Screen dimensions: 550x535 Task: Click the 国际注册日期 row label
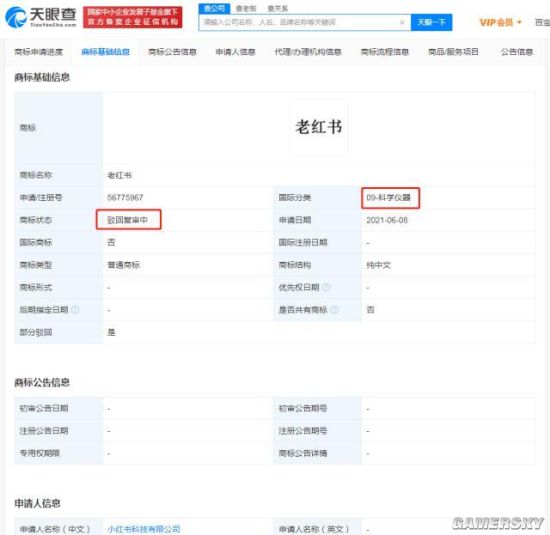pos(303,242)
